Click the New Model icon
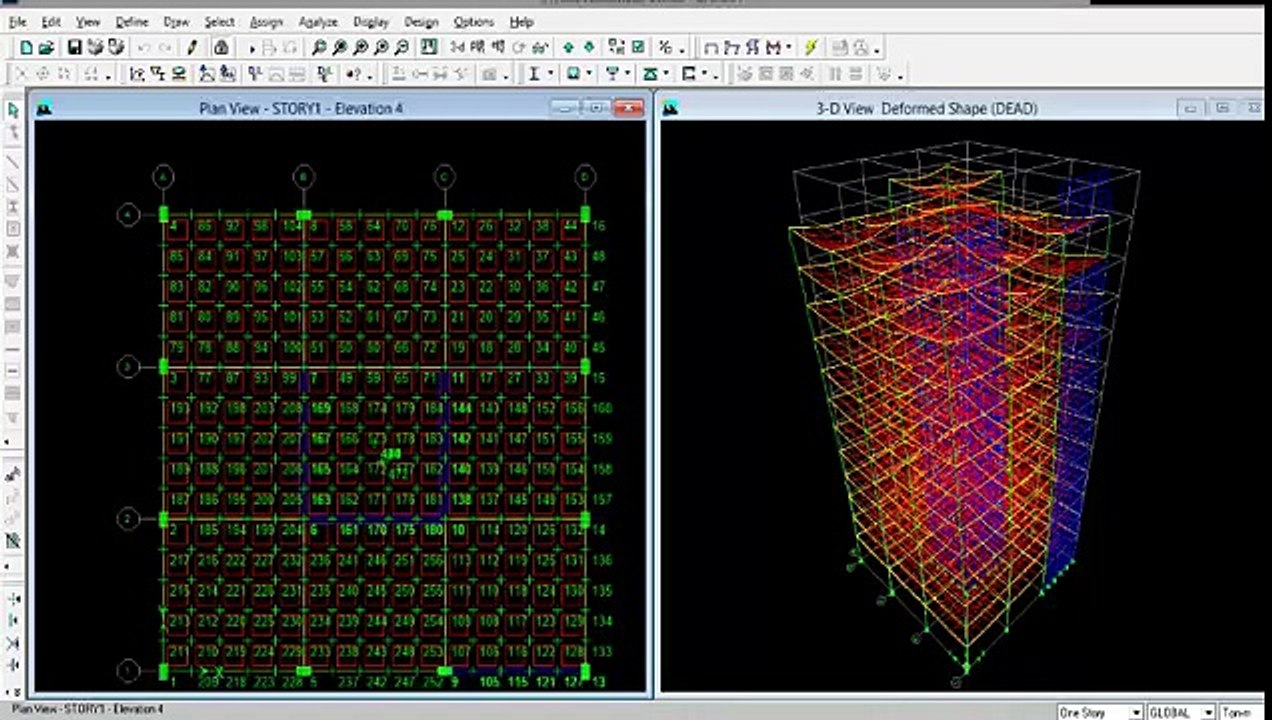Image resolution: width=1272 pixels, height=720 pixels. coord(26,47)
